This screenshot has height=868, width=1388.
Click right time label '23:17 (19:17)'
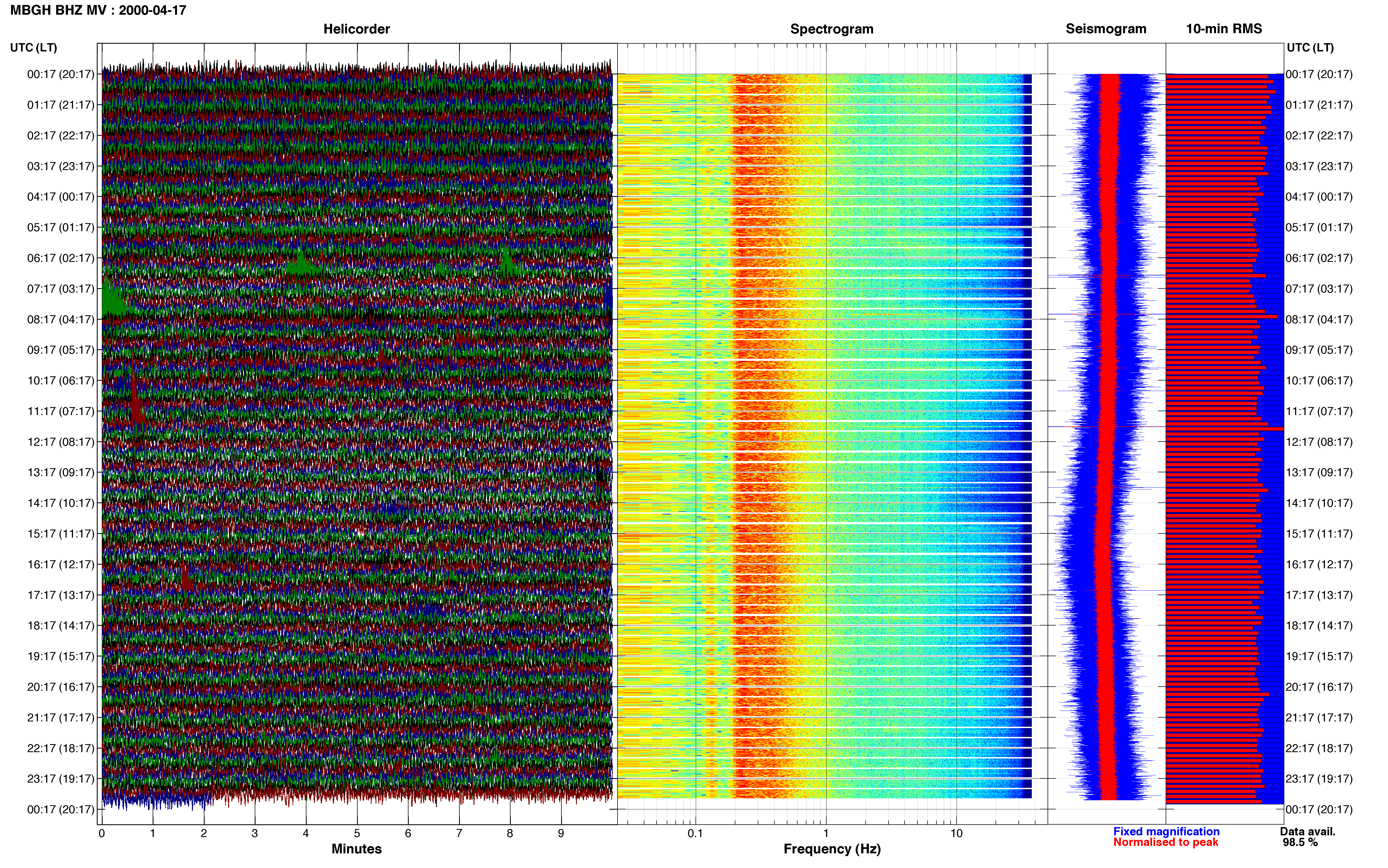1319,779
